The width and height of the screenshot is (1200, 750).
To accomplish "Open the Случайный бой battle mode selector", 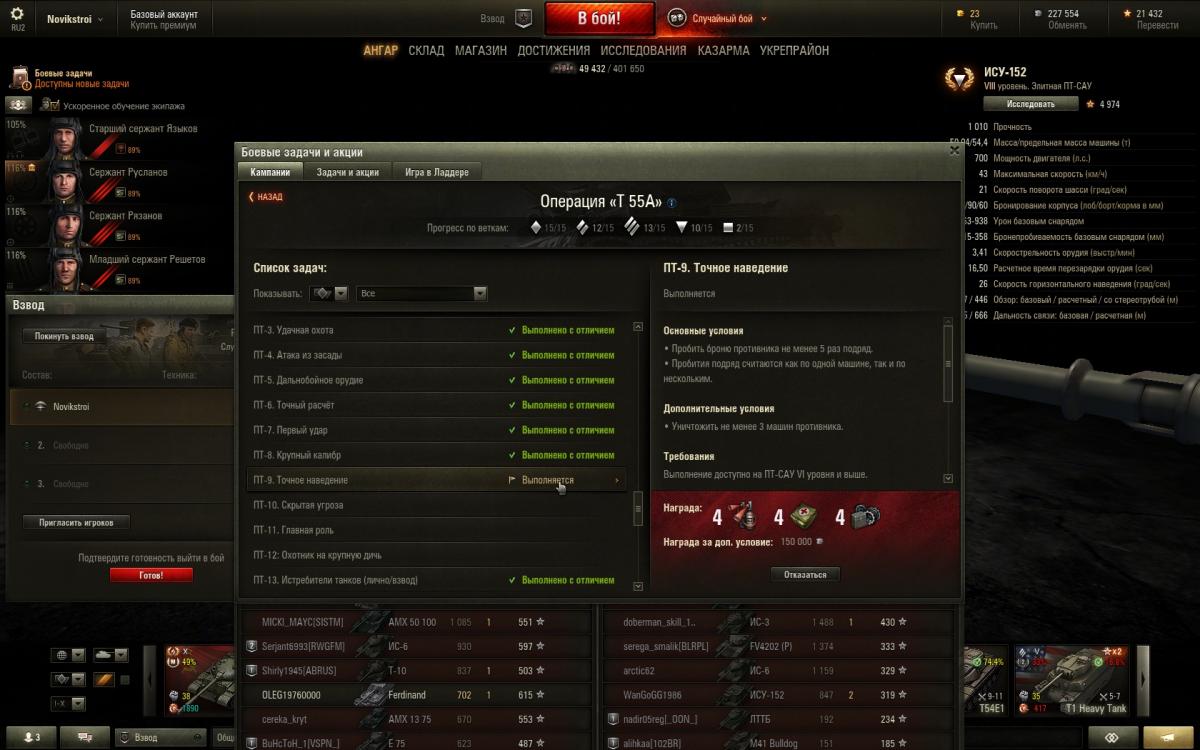I will click(717, 18).
